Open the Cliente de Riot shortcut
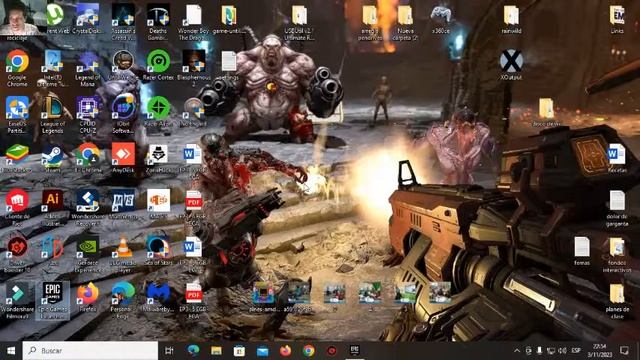The width and height of the screenshot is (640, 360). (x=17, y=207)
